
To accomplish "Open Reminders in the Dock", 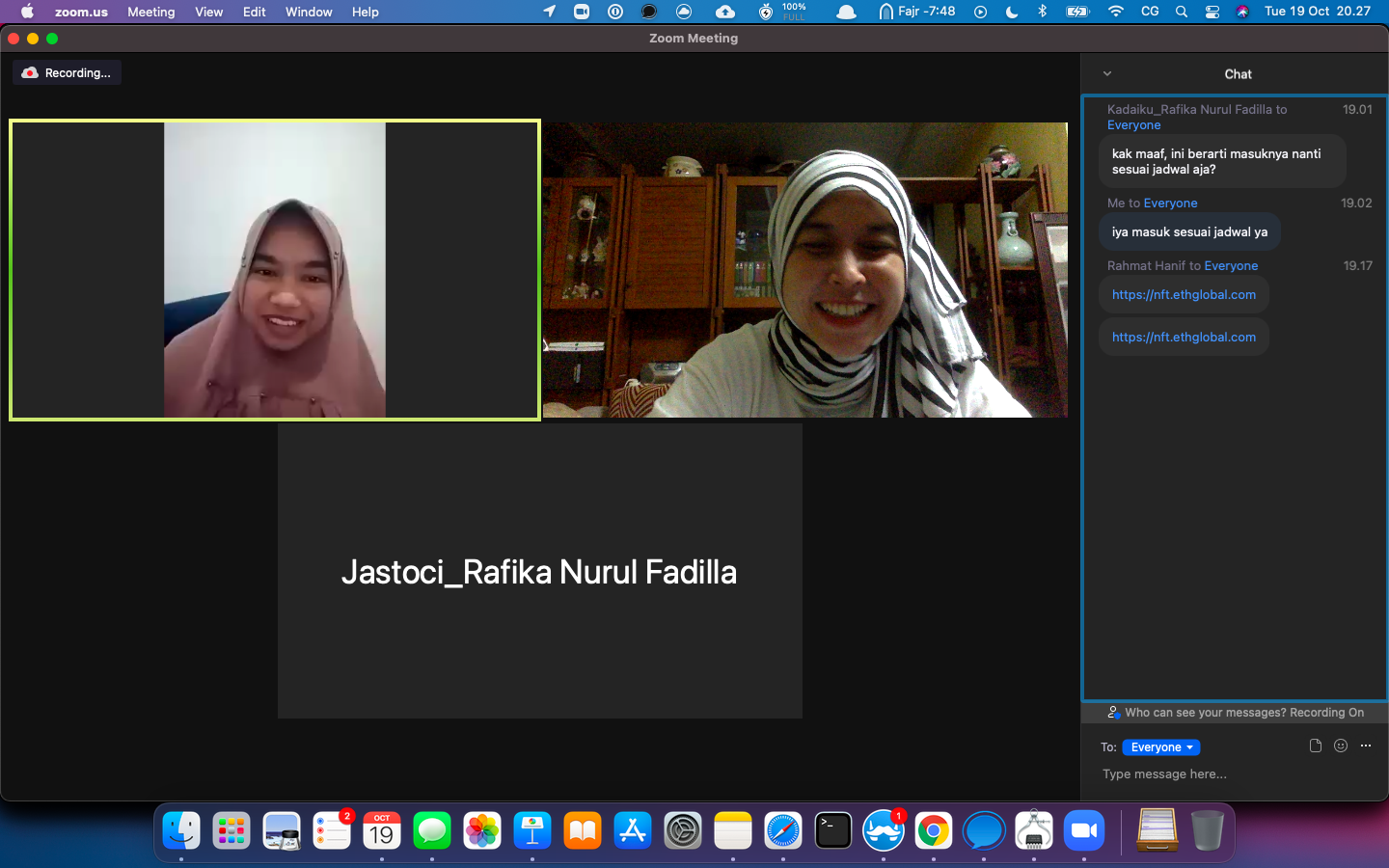I will coord(332,830).
